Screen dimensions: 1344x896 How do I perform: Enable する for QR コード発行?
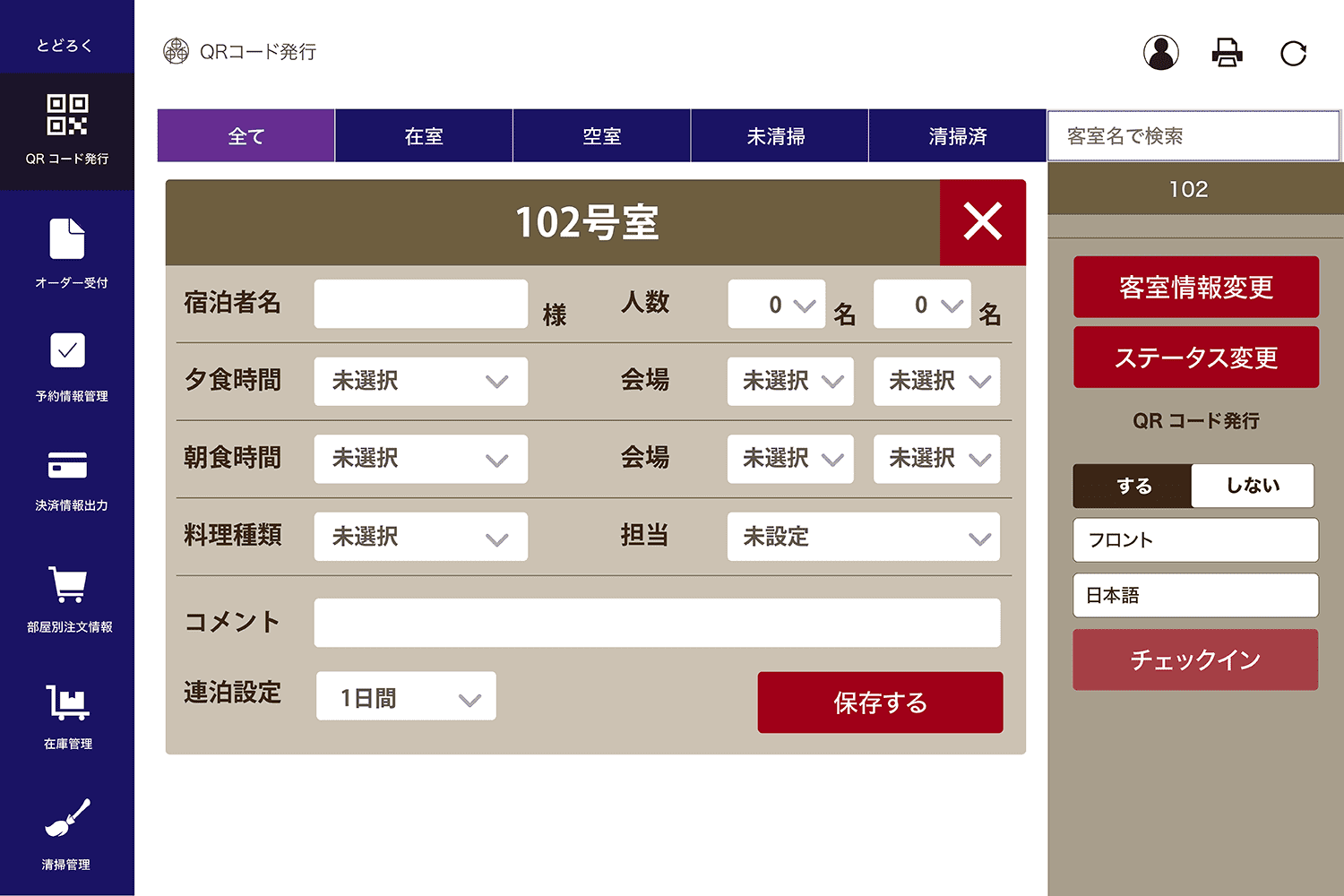pyautogui.click(x=1132, y=486)
